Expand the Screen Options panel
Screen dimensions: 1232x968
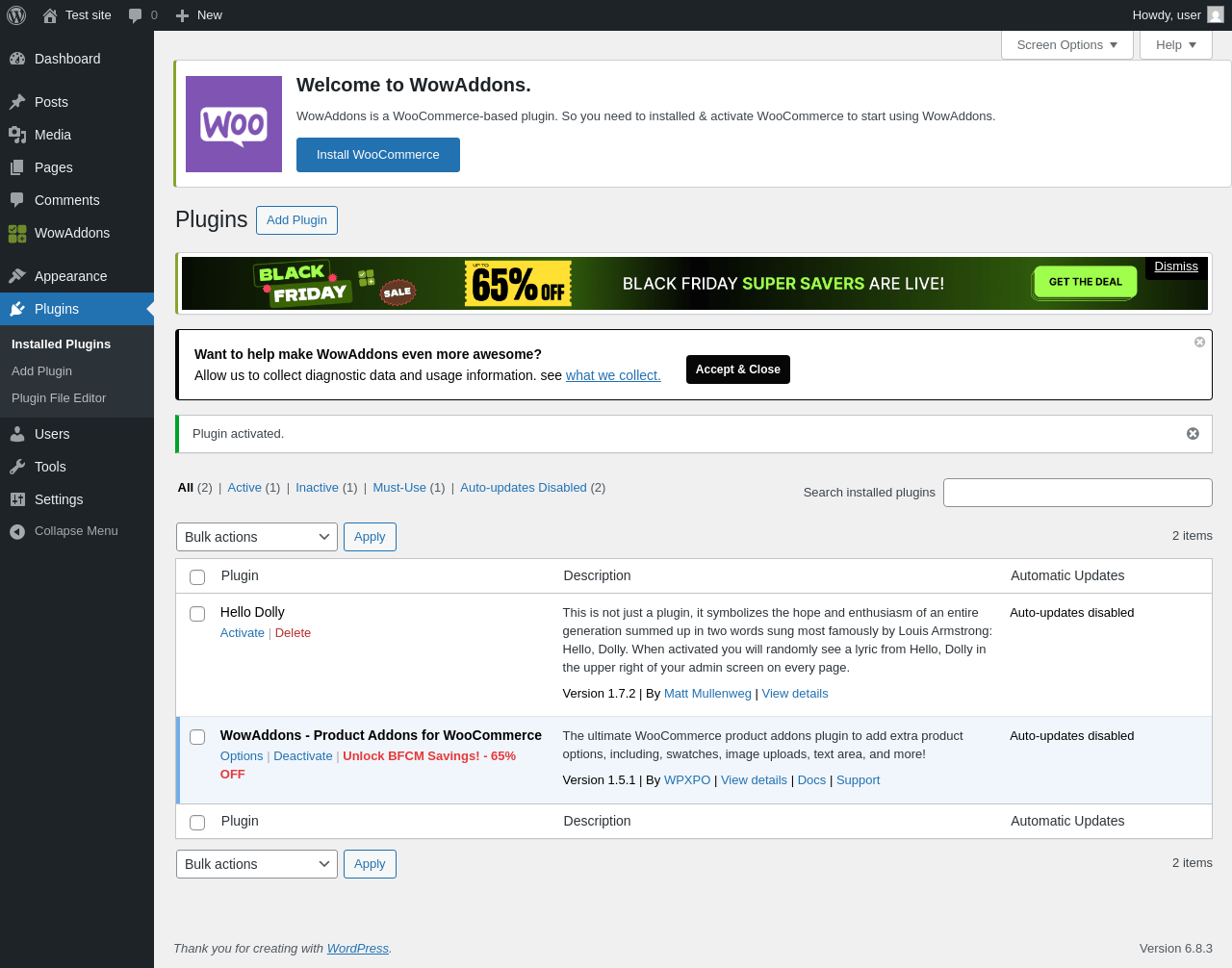1067,45
